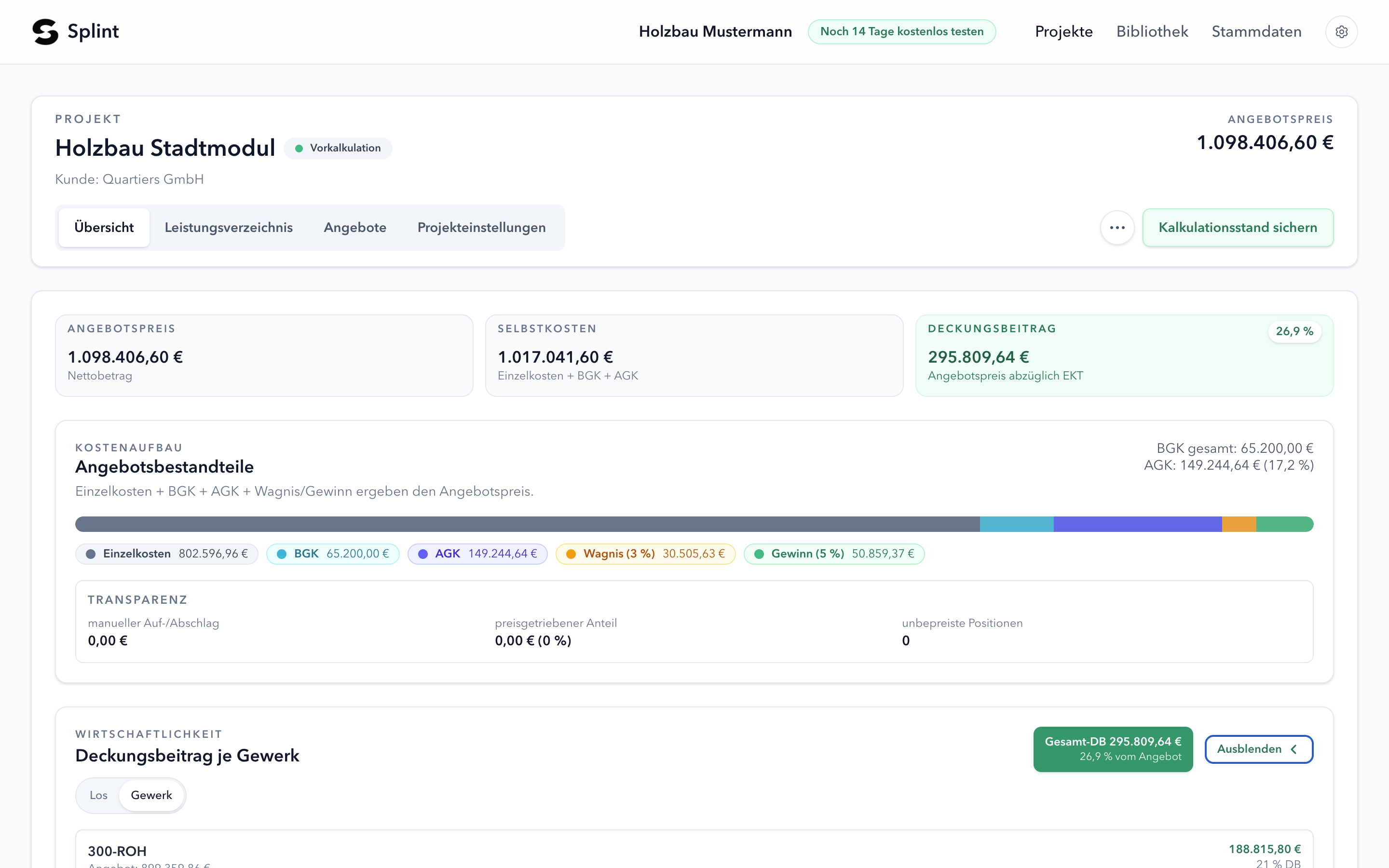The image size is (1389, 868).
Task: Click the Splint logo icon
Action: coord(45,31)
